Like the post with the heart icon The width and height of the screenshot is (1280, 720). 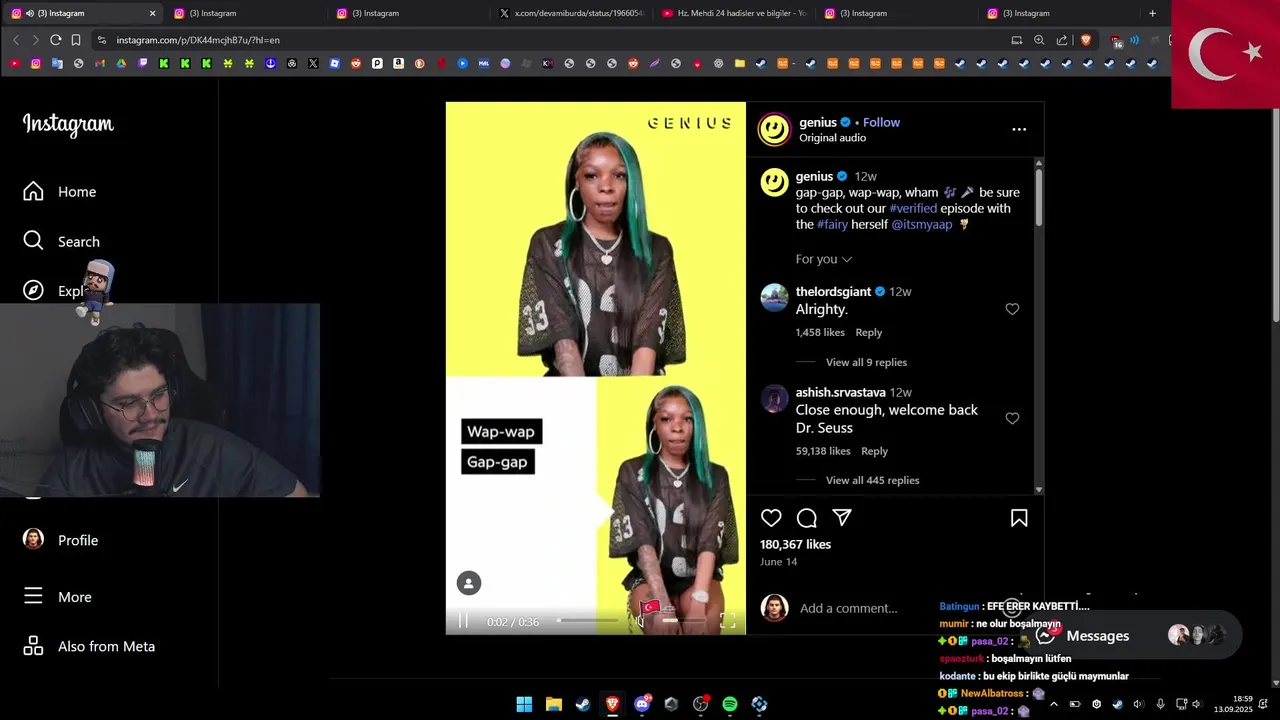click(x=771, y=518)
